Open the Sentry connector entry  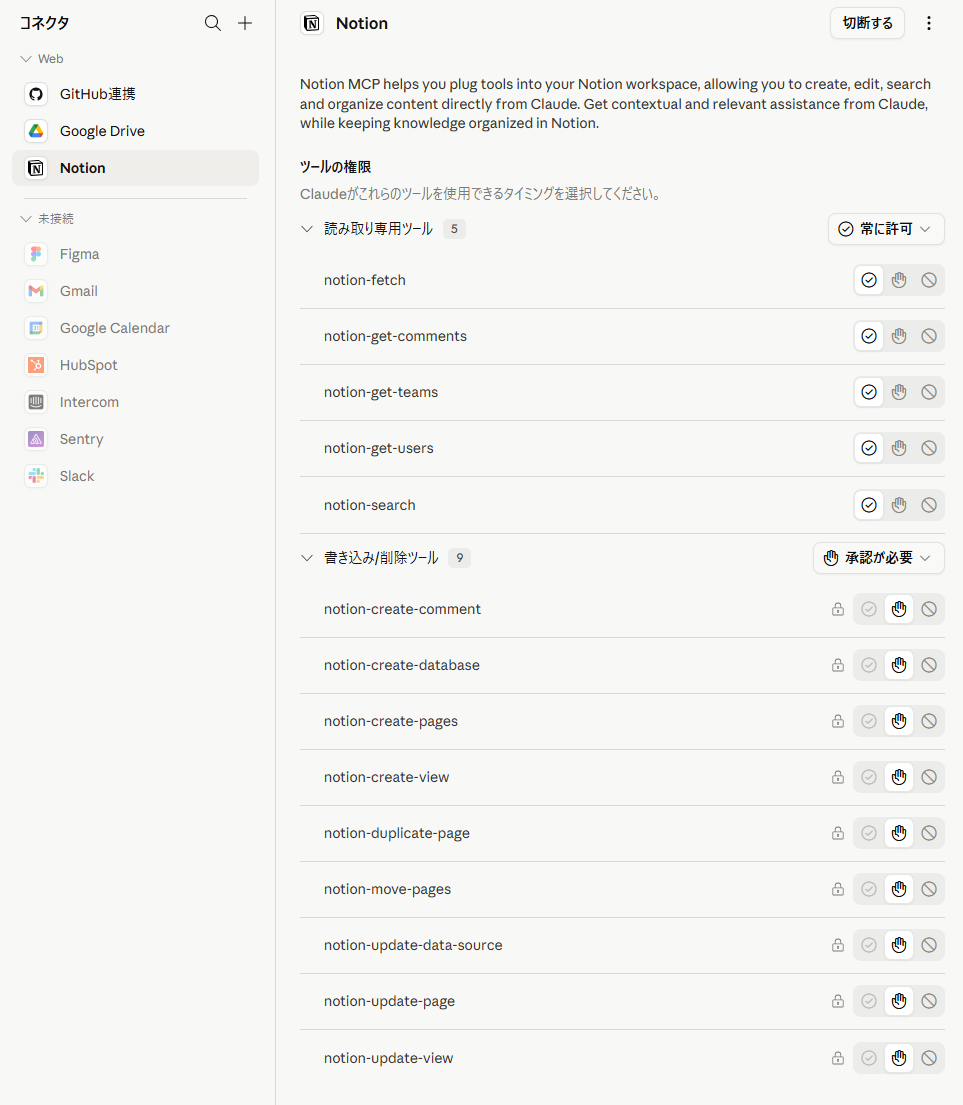coord(135,439)
